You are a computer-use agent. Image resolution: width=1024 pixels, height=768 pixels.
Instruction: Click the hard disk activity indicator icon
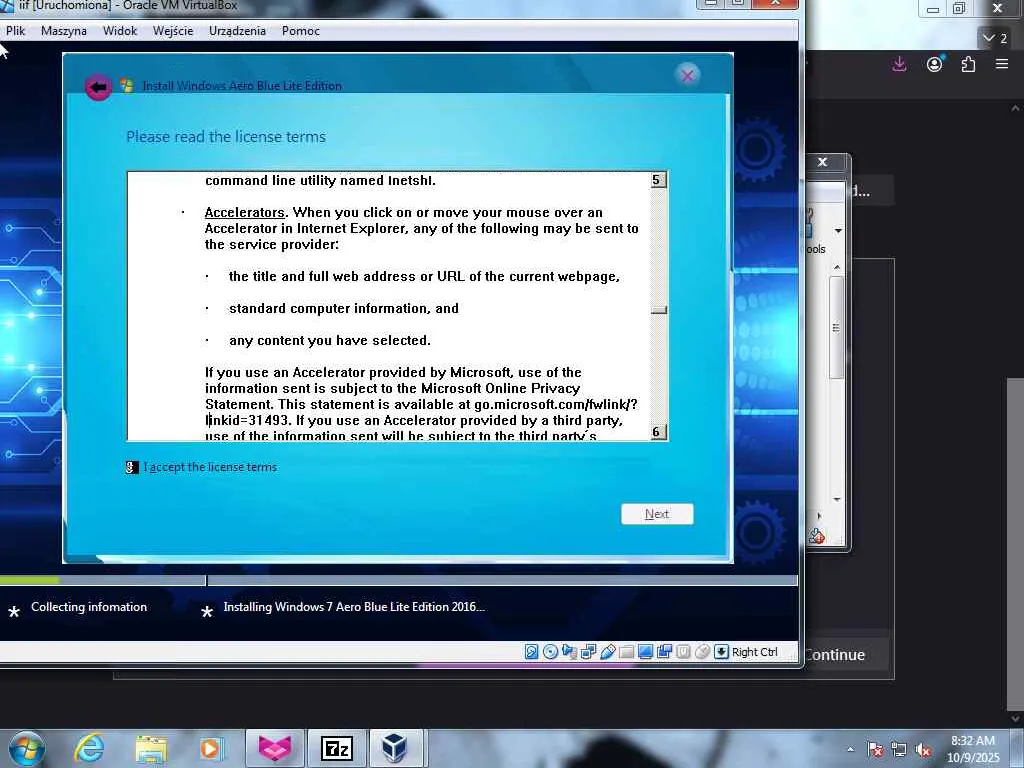coord(532,651)
